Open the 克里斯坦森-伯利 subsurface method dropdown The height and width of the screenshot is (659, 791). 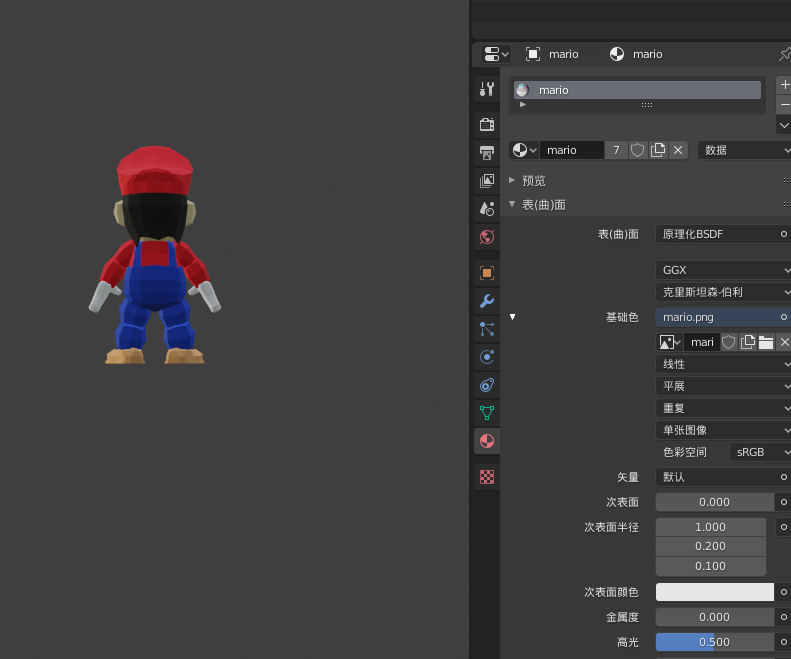pos(723,292)
